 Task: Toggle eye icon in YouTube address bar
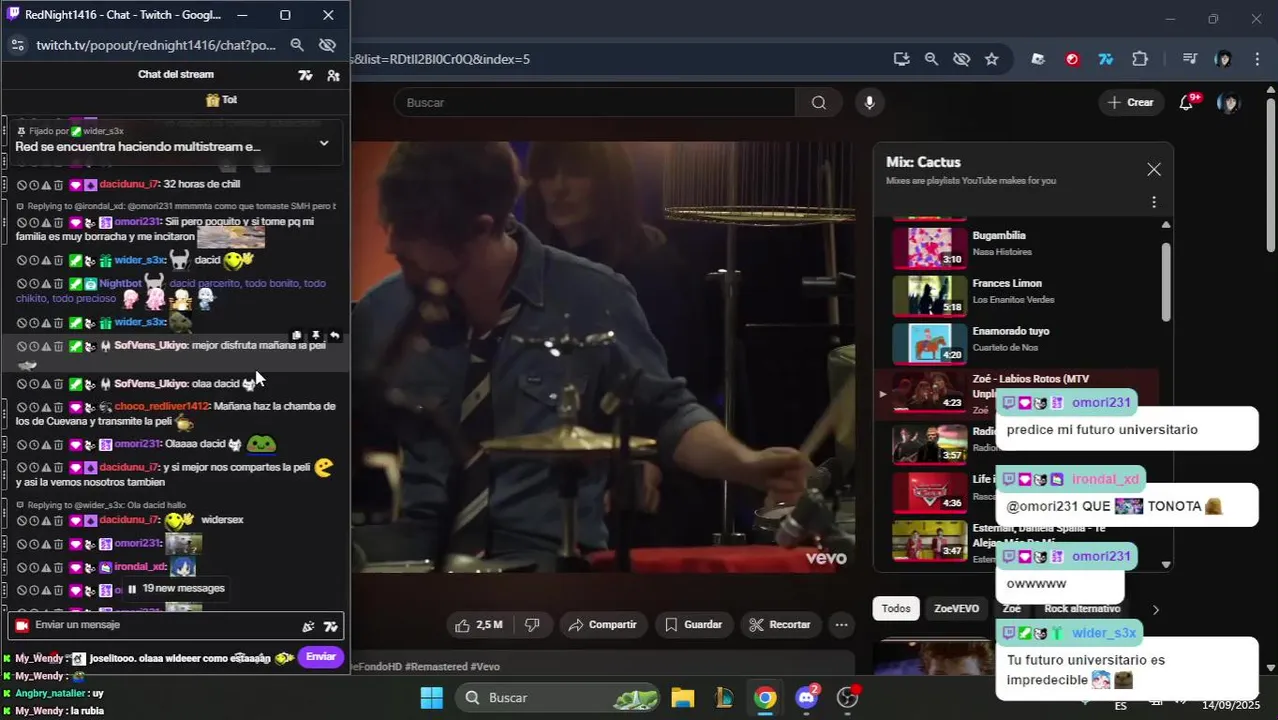pos(961,59)
